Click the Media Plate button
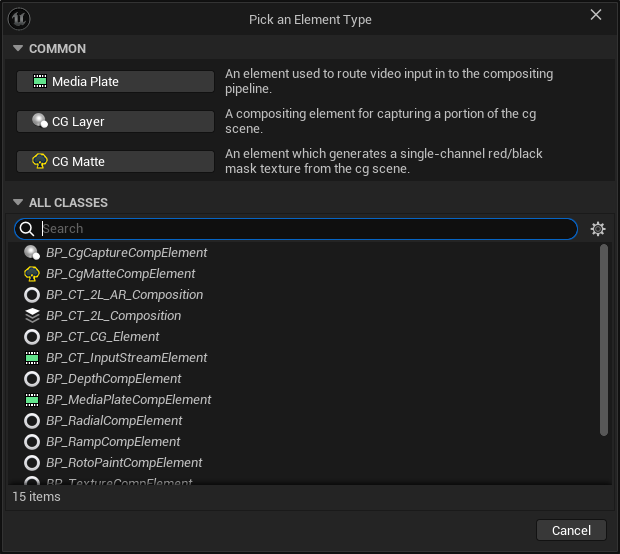 [x=115, y=82]
